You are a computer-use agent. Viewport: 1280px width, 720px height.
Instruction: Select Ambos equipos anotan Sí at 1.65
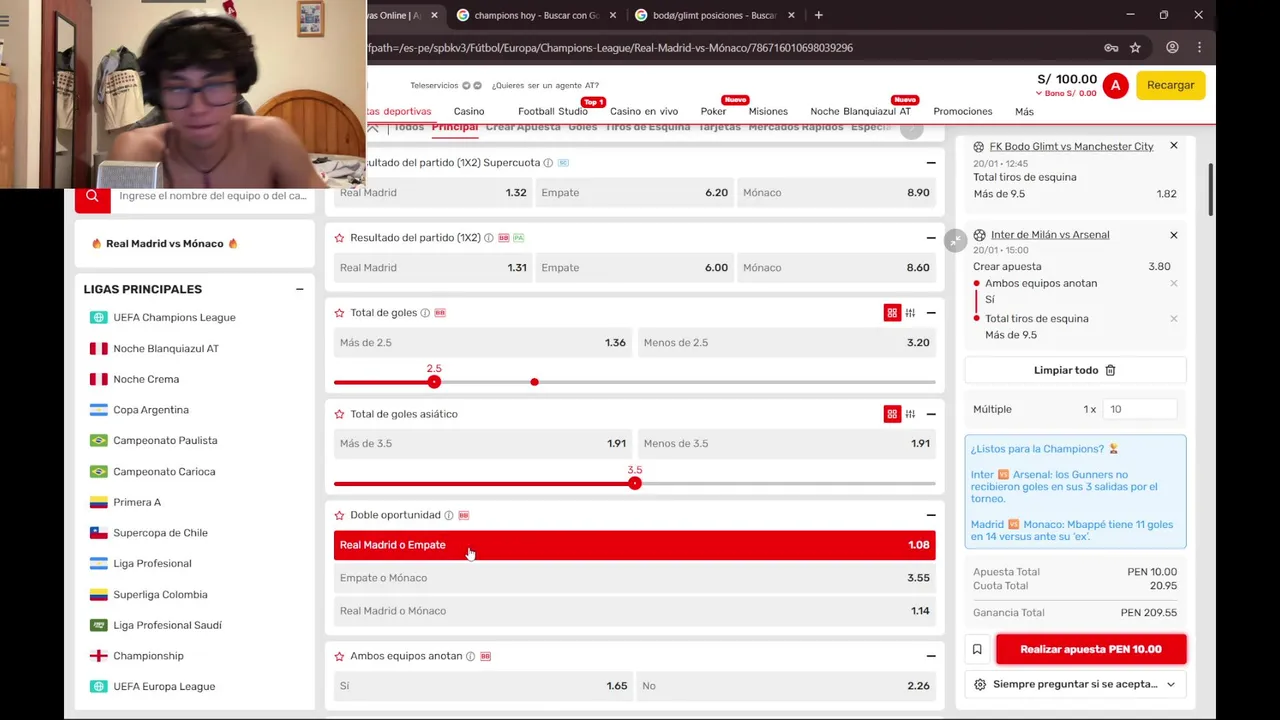(483, 686)
